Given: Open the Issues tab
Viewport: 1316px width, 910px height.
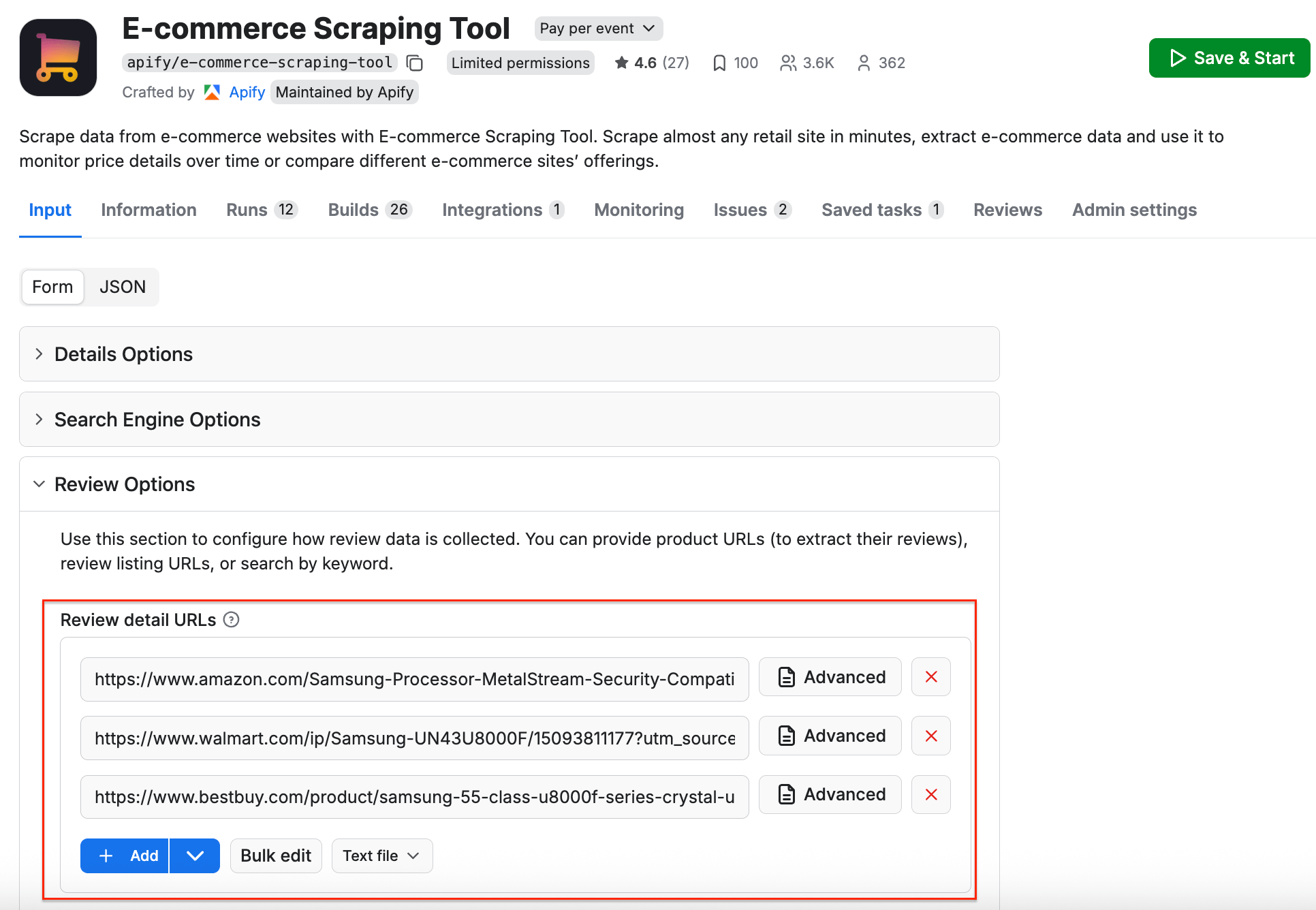Looking at the screenshot, I should tap(740, 210).
